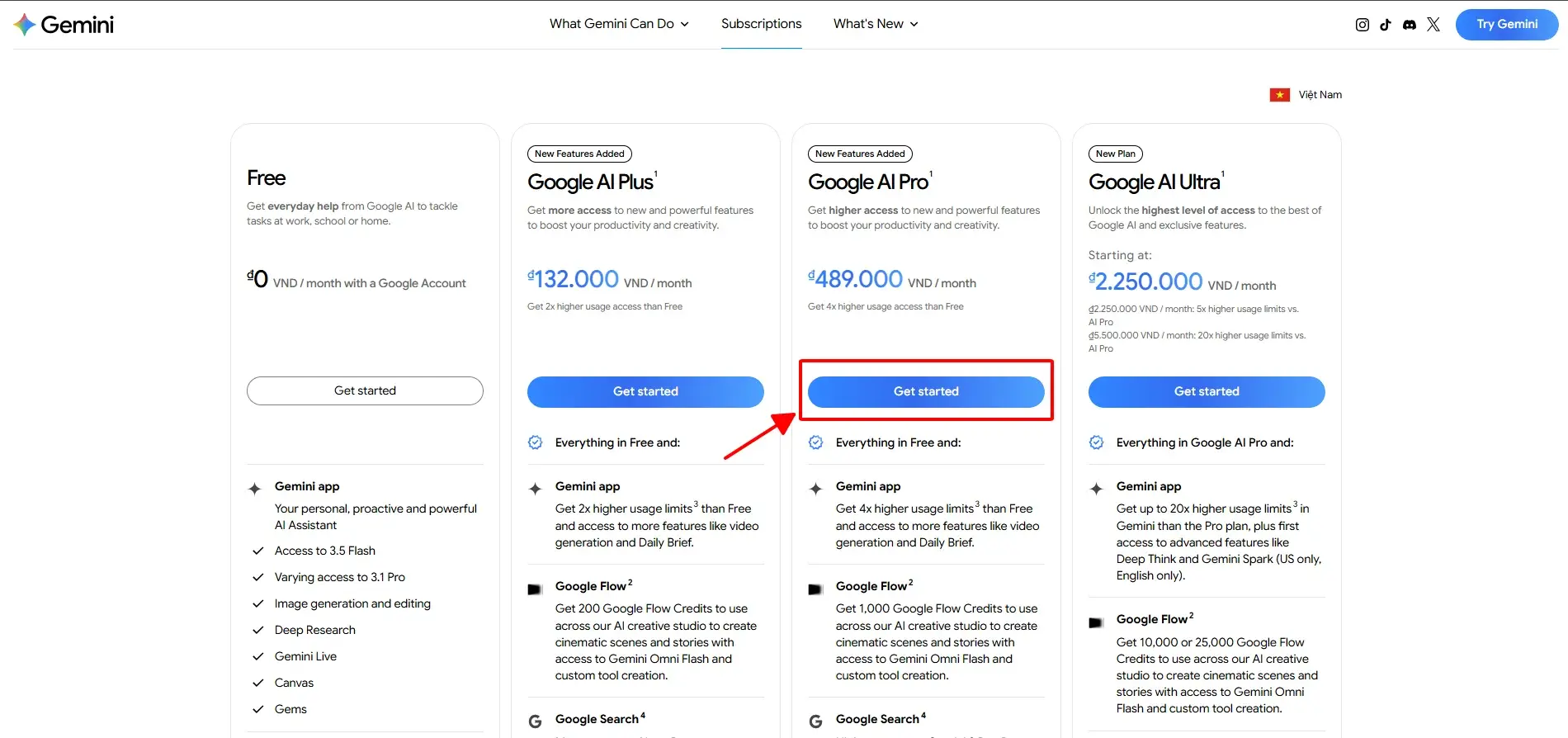Expand the "What's New" menu
Viewport: 1568px width, 738px height.
point(876,24)
